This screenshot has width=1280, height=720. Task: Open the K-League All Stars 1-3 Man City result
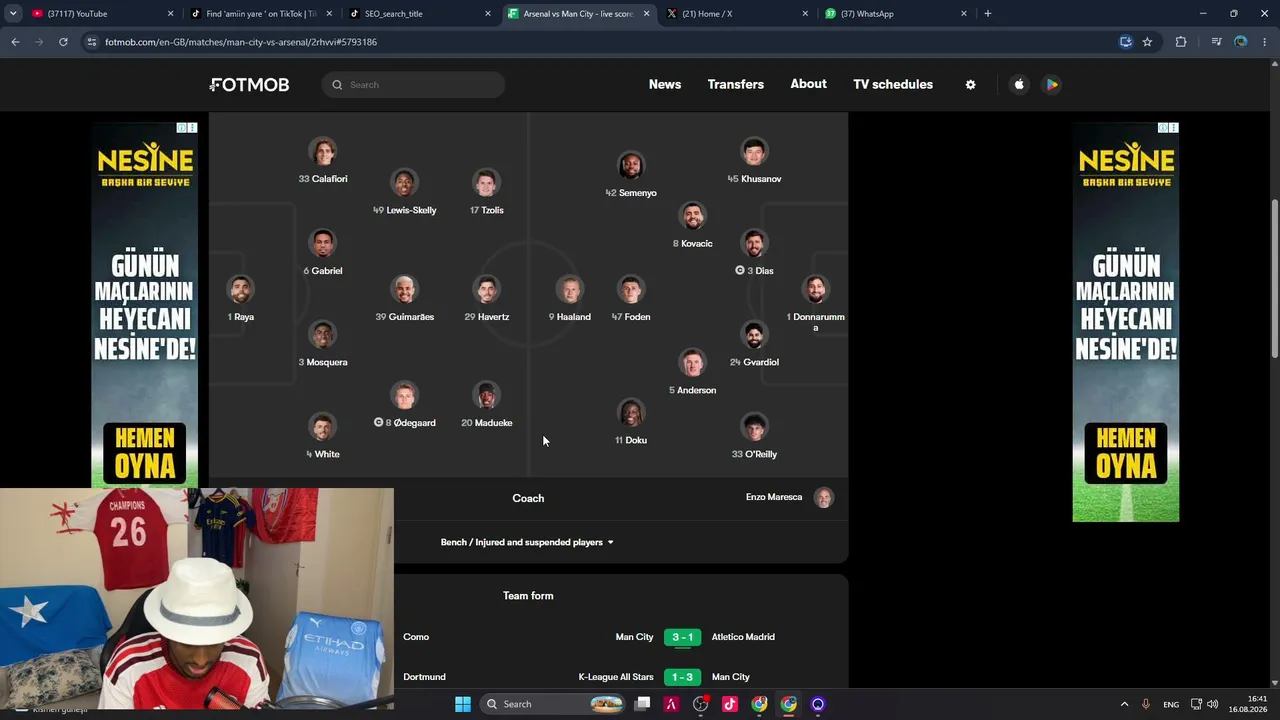click(682, 677)
